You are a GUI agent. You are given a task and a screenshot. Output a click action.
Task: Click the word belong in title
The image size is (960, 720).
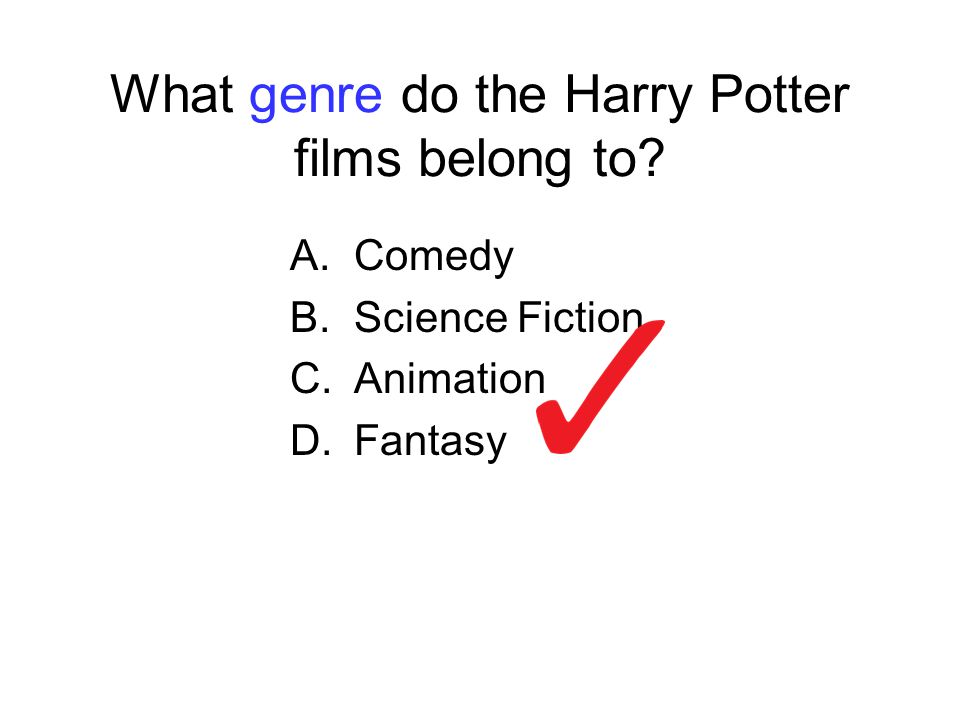pyautogui.click(x=495, y=160)
